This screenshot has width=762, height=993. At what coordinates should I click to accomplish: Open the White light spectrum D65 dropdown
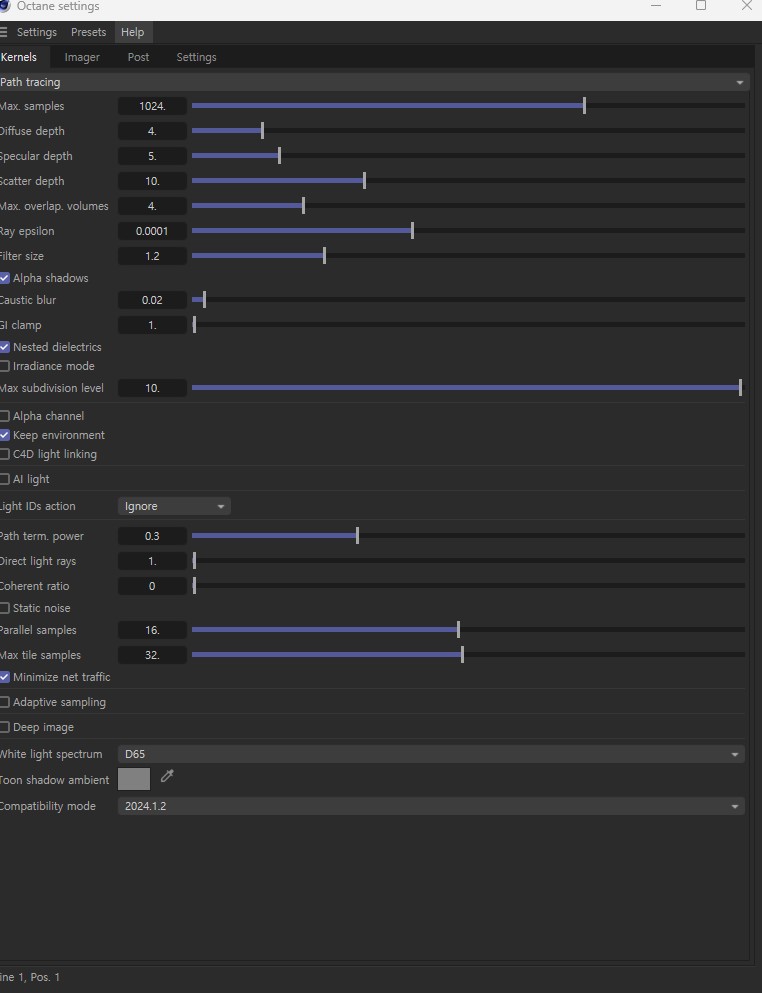point(431,754)
